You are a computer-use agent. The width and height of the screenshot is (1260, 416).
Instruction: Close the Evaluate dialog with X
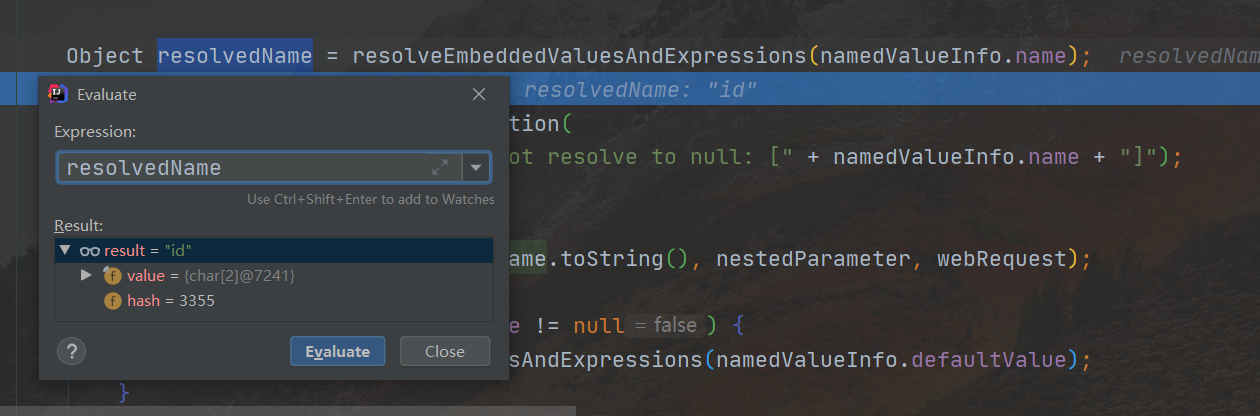point(479,95)
